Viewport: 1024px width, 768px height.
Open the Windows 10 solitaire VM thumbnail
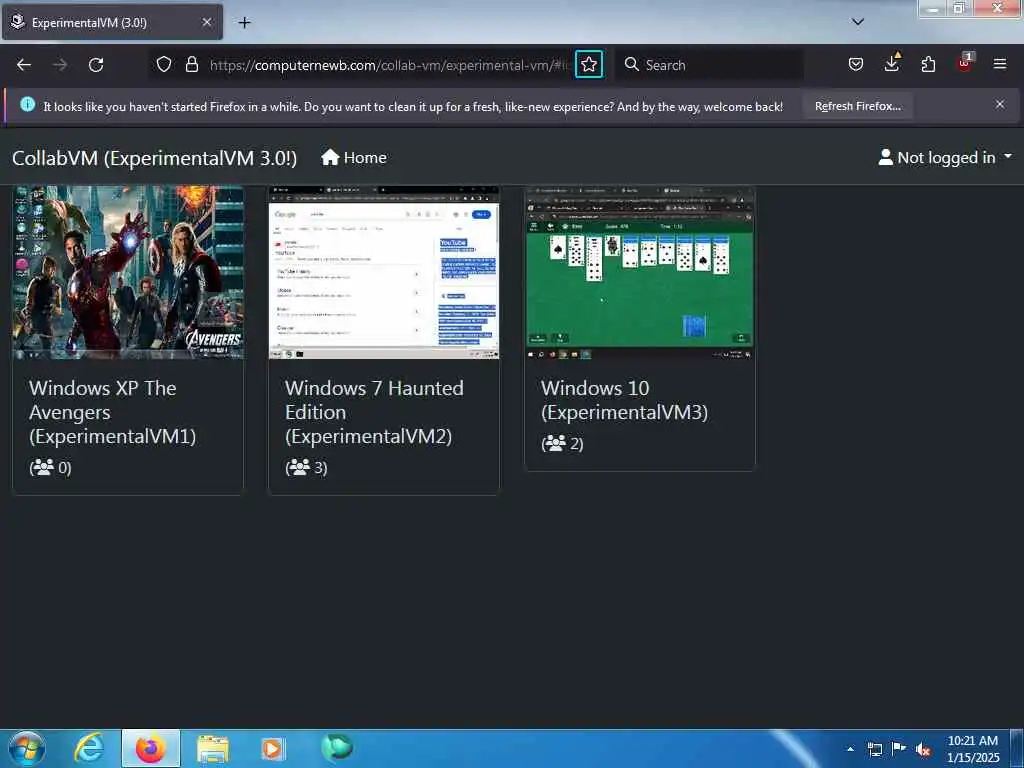coord(640,272)
